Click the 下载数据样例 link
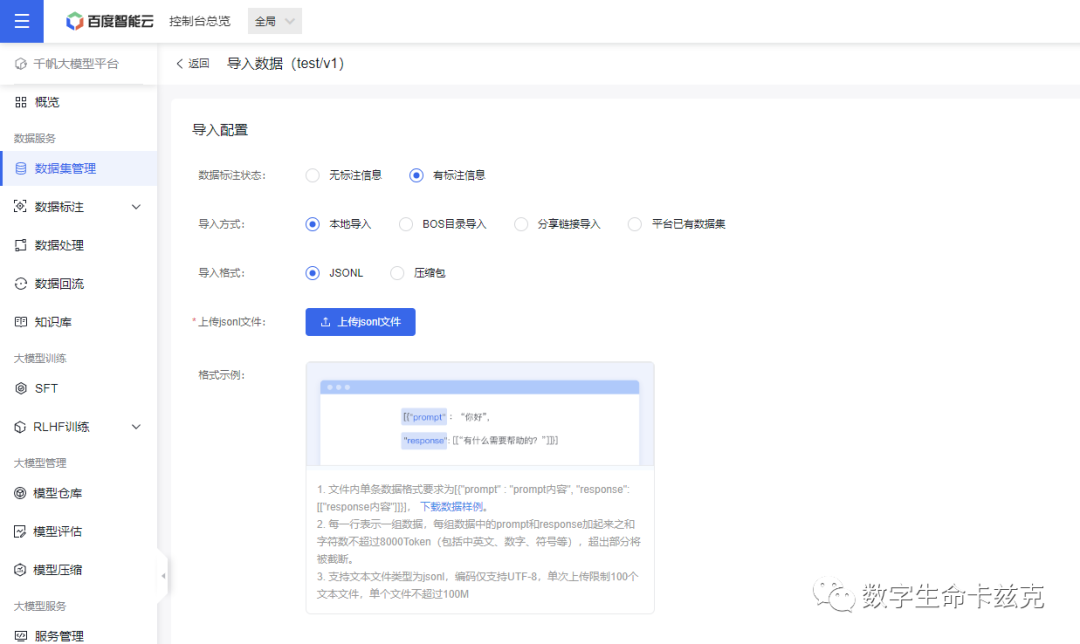This screenshot has width=1080, height=644. (452, 507)
